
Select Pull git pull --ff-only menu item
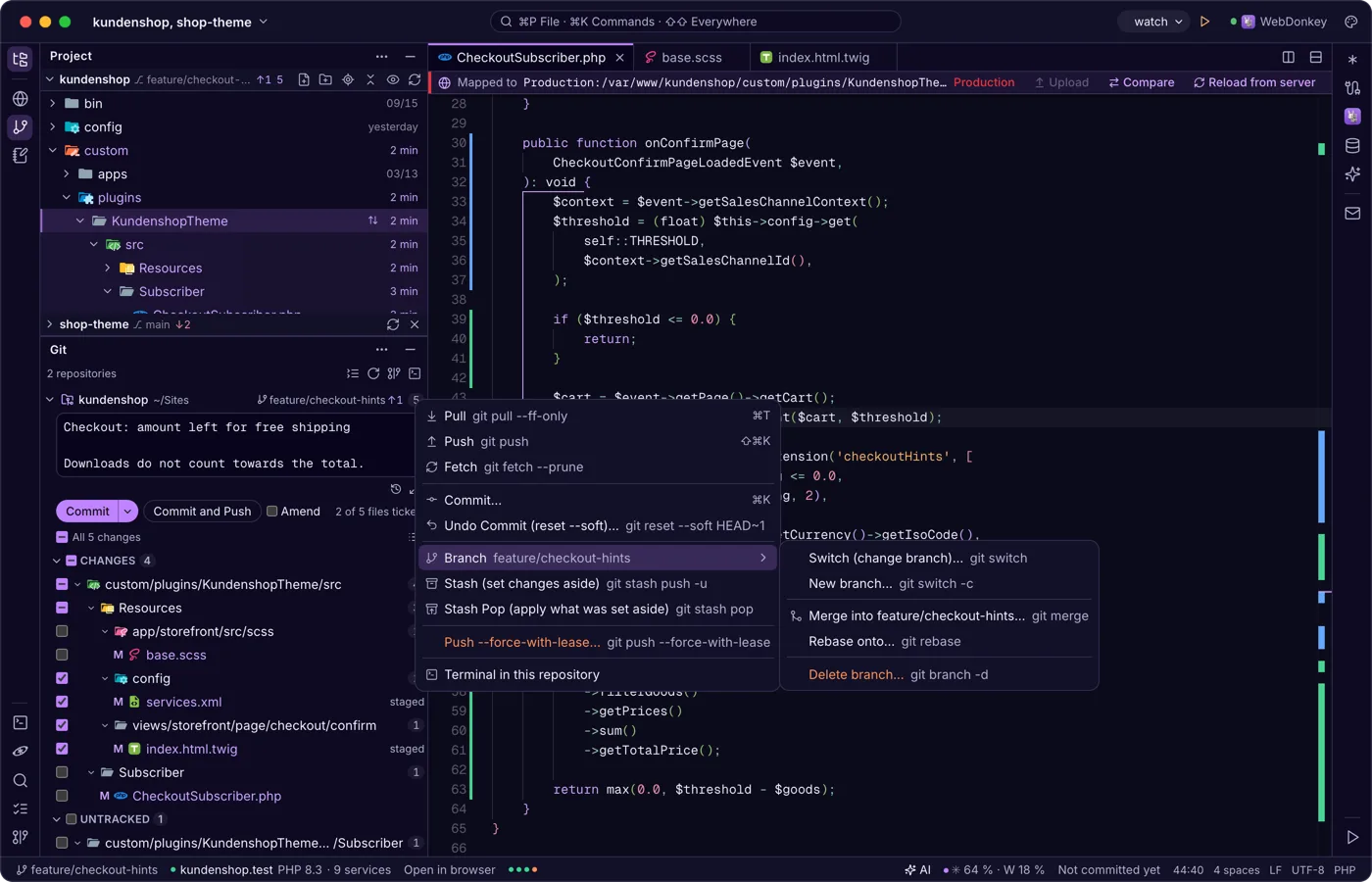pyautogui.click(x=598, y=416)
